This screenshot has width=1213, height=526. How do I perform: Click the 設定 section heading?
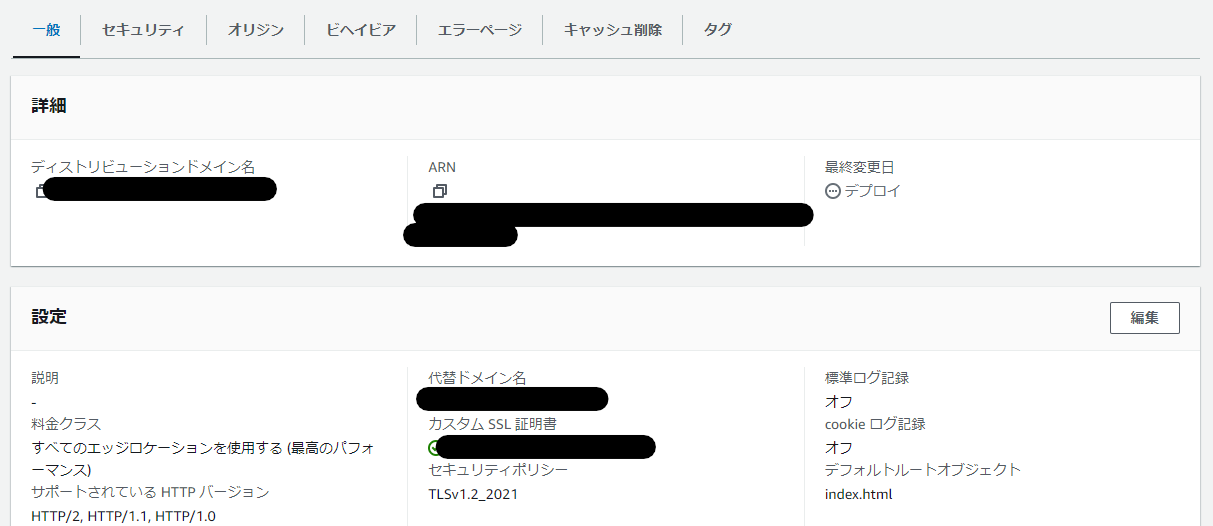click(x=49, y=317)
